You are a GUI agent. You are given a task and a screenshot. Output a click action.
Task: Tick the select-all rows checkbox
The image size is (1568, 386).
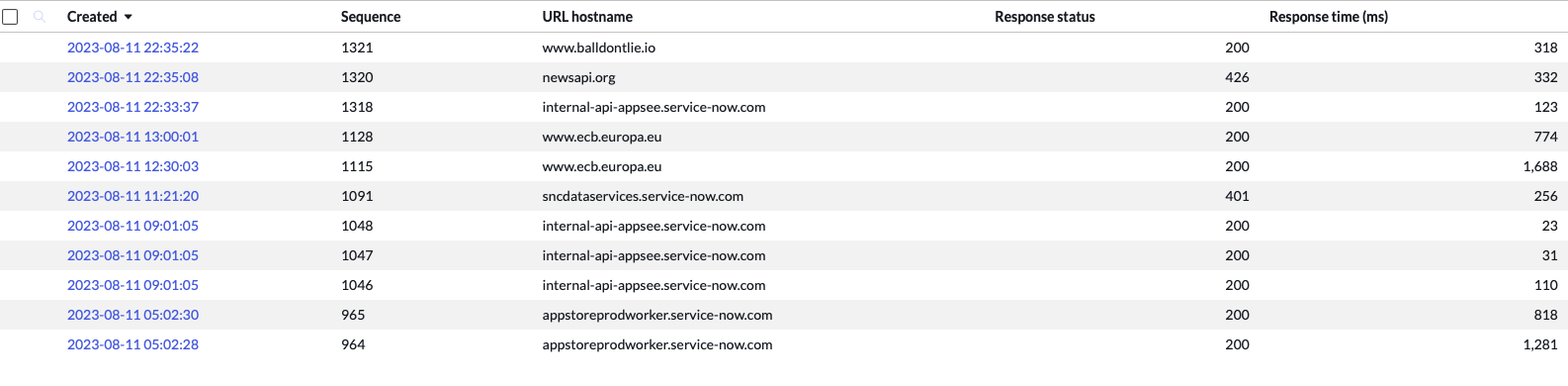[10, 17]
